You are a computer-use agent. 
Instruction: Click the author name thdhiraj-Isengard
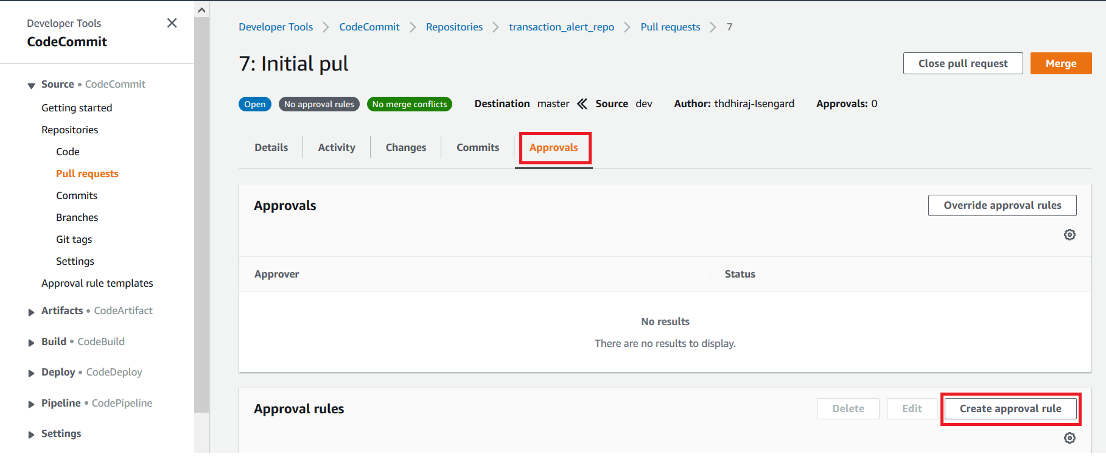point(754,104)
